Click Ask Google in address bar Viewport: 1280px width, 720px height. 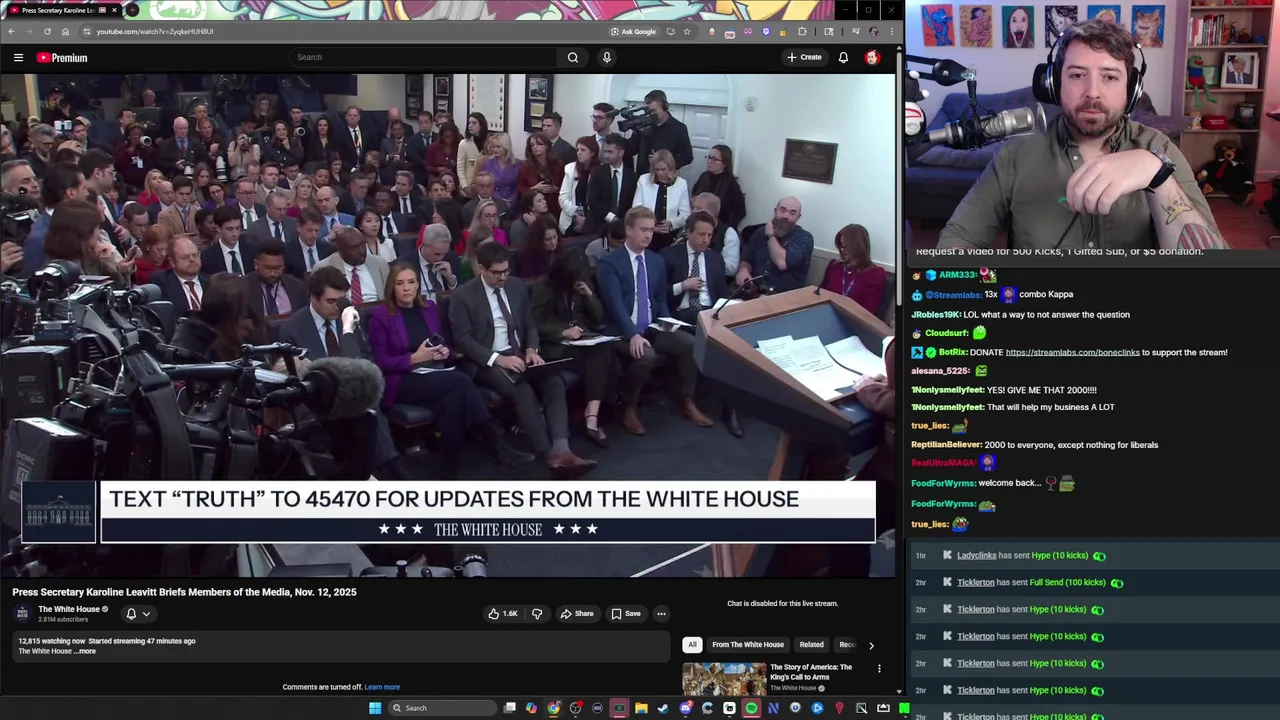[634, 31]
